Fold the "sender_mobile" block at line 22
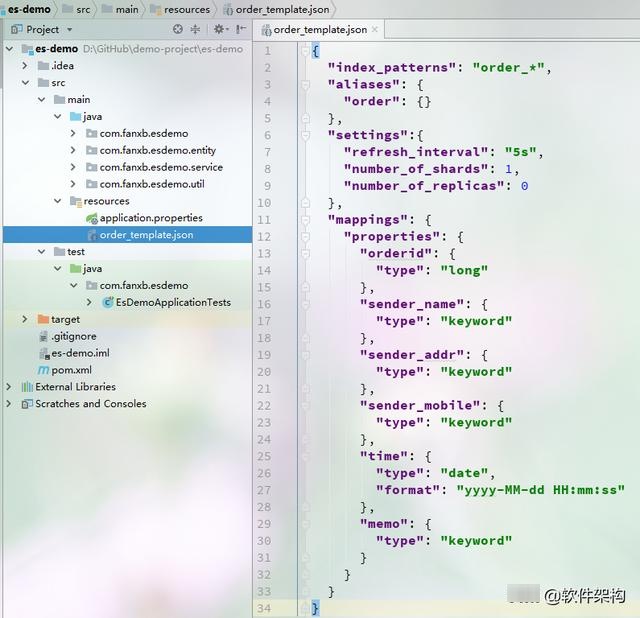Screen dimensions: 640x618 click(x=305, y=405)
